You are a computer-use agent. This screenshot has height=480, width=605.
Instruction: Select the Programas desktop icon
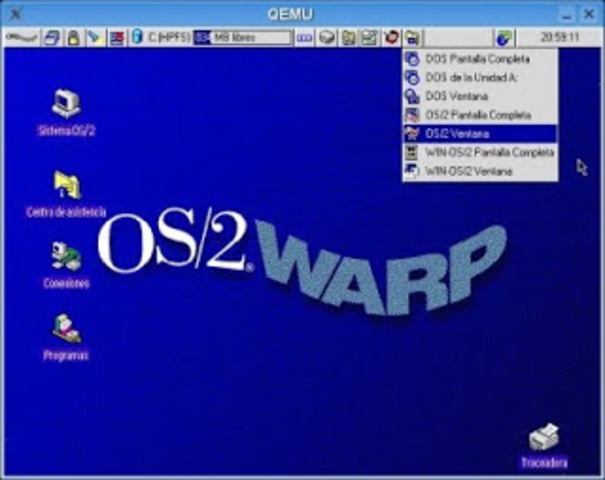point(66,329)
